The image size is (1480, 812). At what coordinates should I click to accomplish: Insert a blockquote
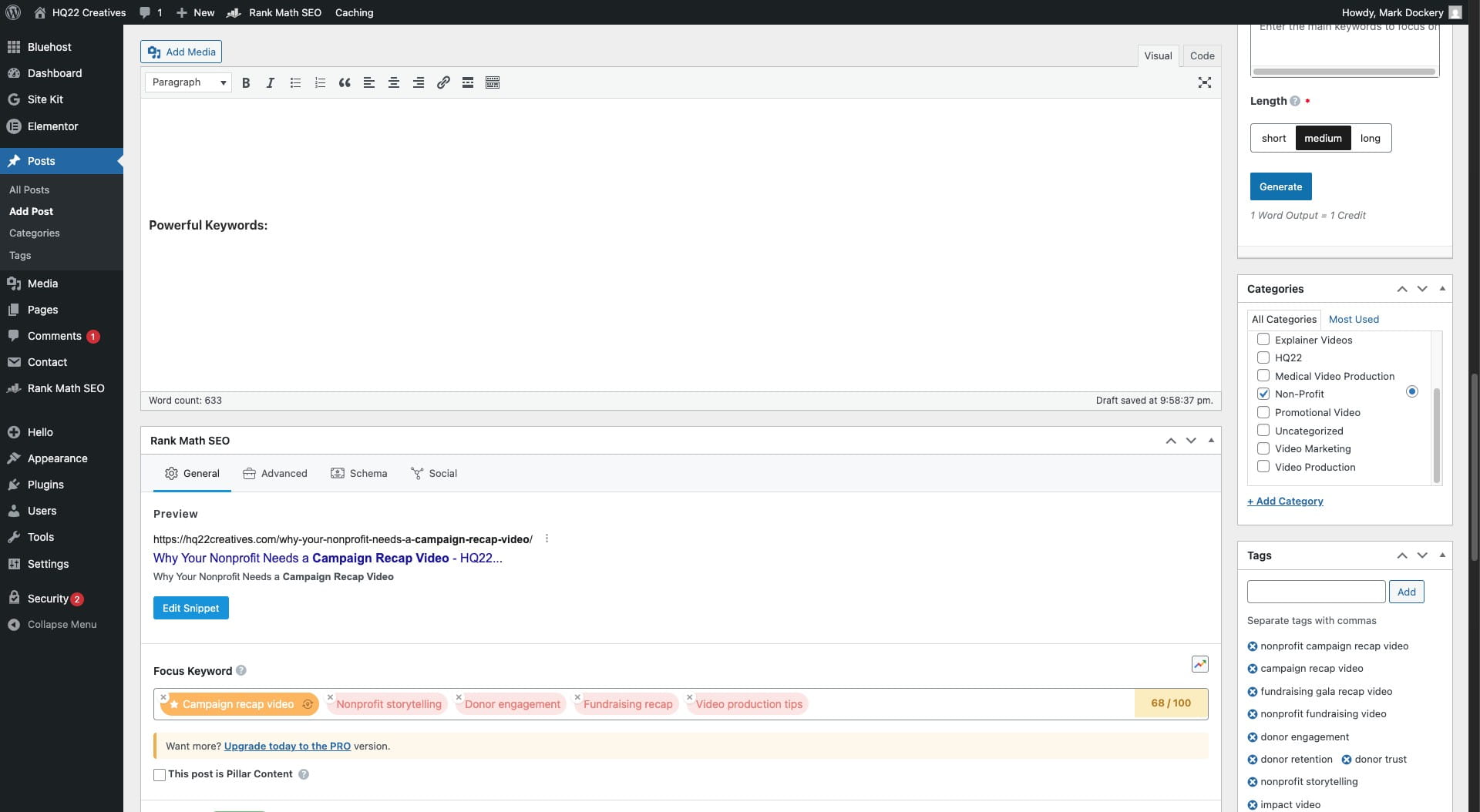345,82
